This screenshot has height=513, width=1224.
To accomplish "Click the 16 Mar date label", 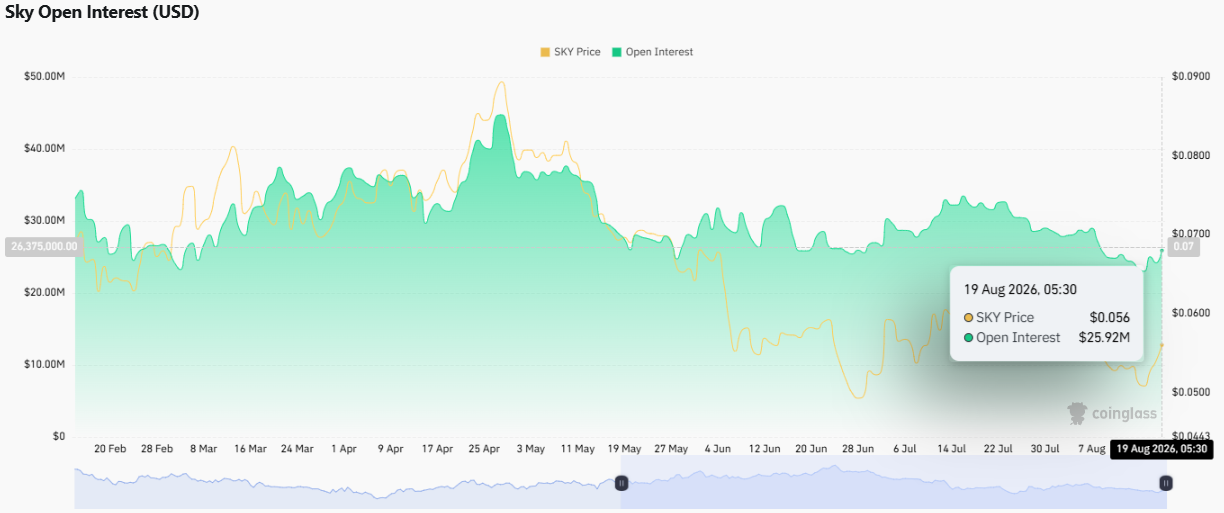I will 250,449.
